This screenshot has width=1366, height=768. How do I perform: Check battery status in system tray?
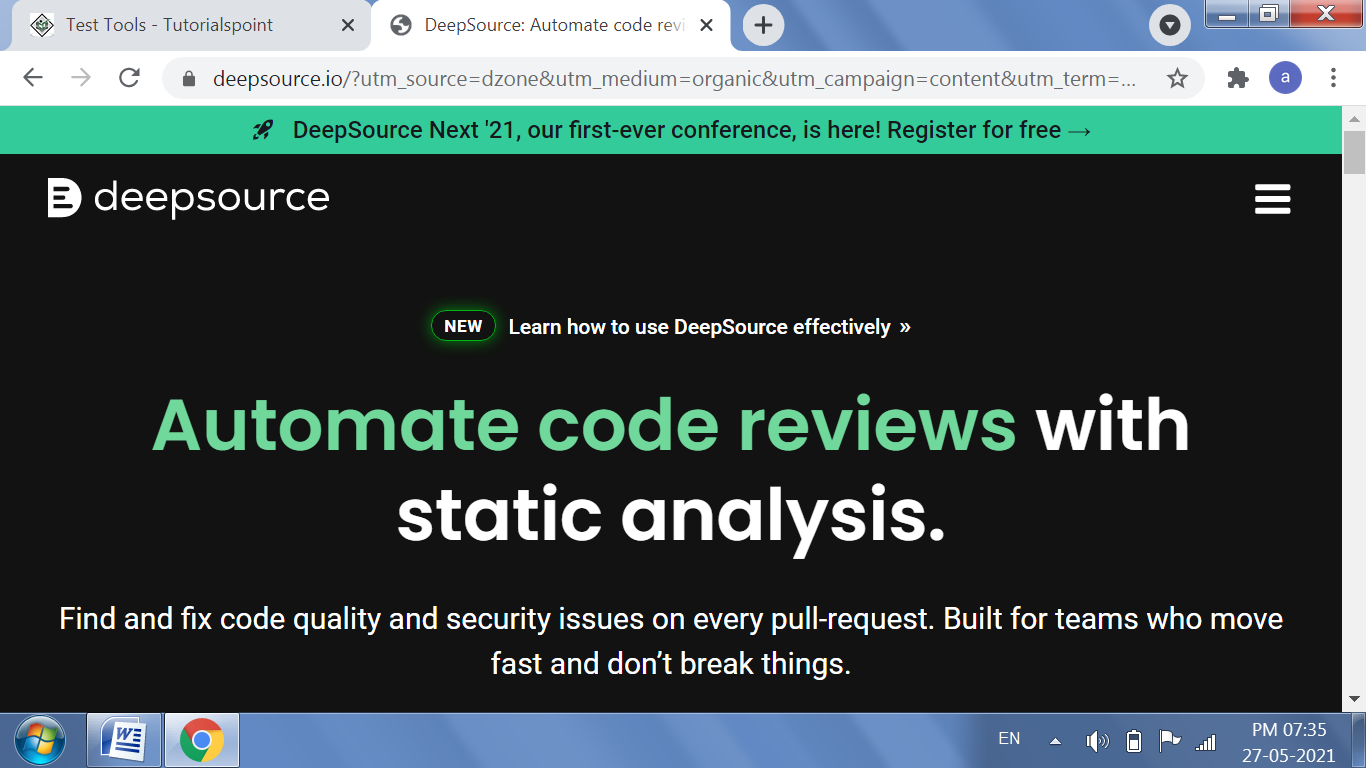point(1134,741)
